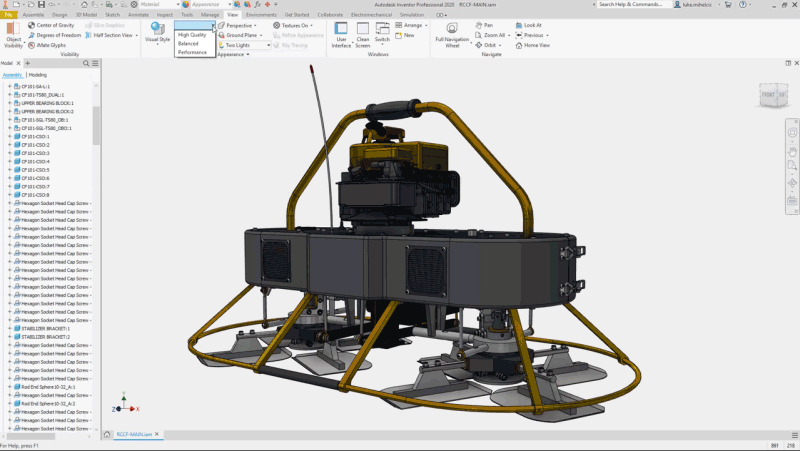Expand the UPPER BEARING BLOCK:1 node
Screen dimensions: 800x451
(9, 103)
